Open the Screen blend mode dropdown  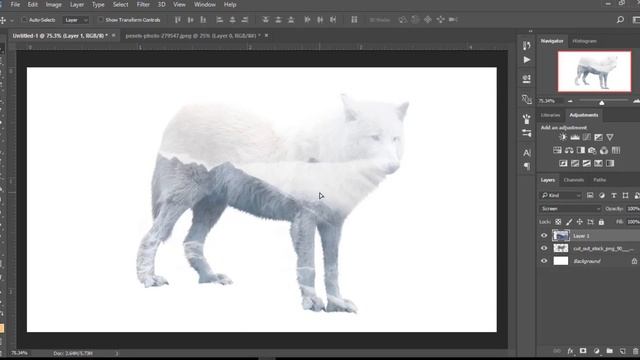point(570,209)
